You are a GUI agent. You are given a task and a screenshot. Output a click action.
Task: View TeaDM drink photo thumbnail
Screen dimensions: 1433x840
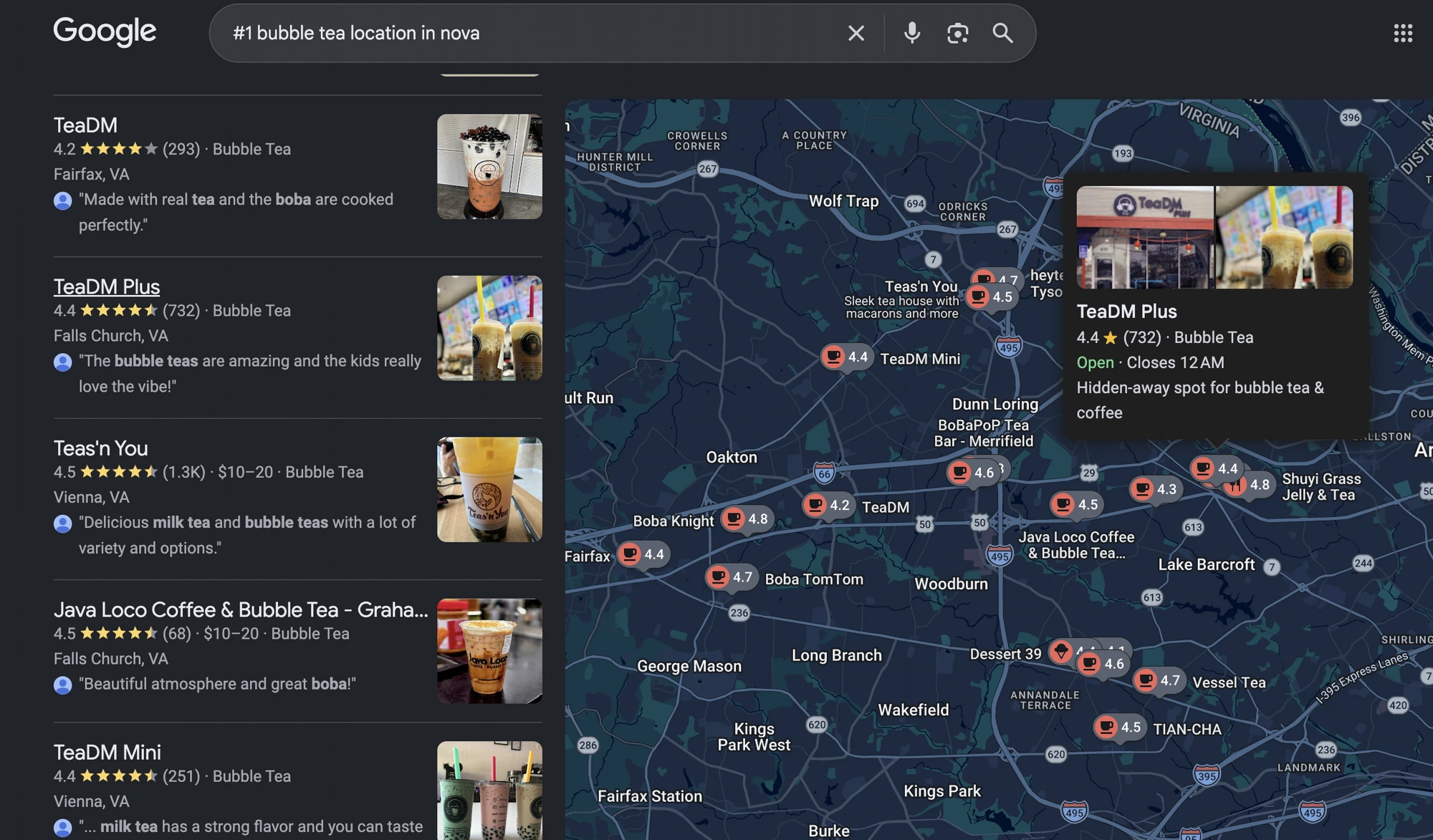489,167
